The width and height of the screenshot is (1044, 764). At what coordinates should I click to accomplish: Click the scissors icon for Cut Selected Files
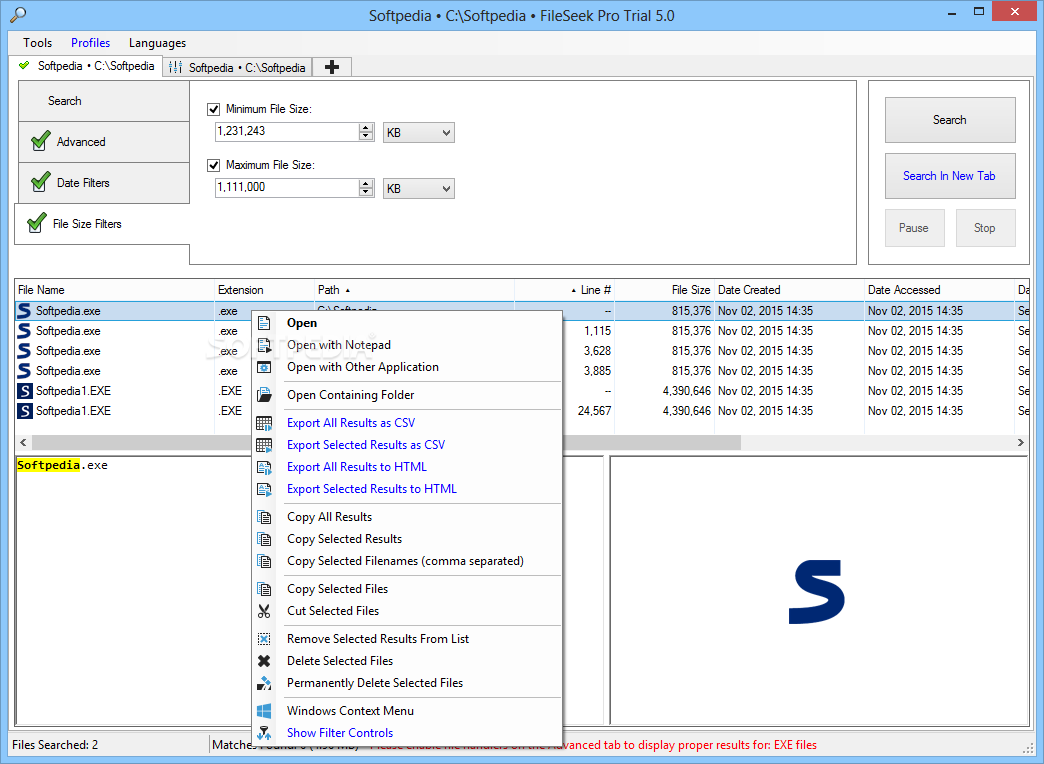point(264,611)
